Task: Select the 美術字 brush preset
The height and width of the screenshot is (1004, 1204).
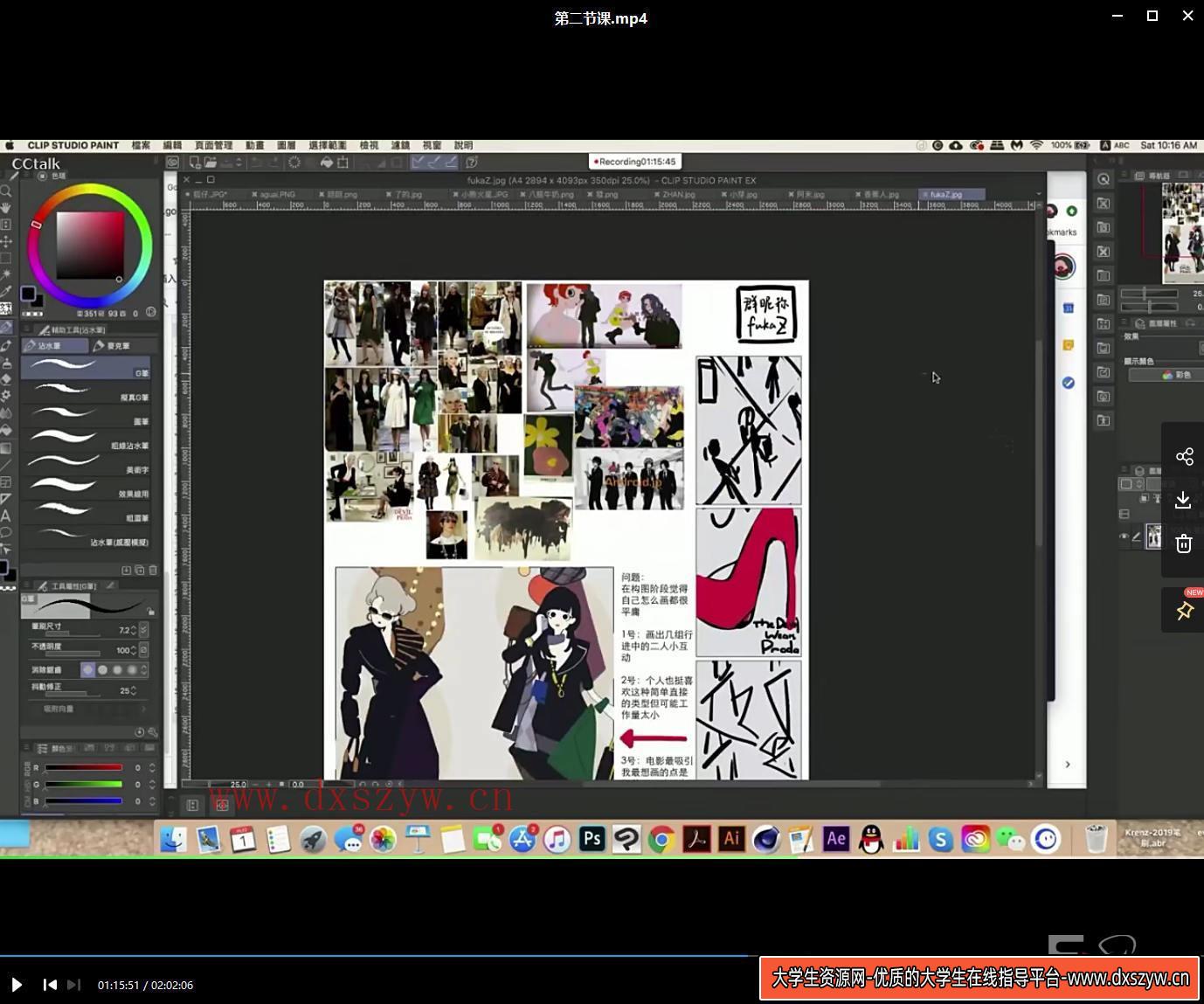Action: tap(86, 464)
